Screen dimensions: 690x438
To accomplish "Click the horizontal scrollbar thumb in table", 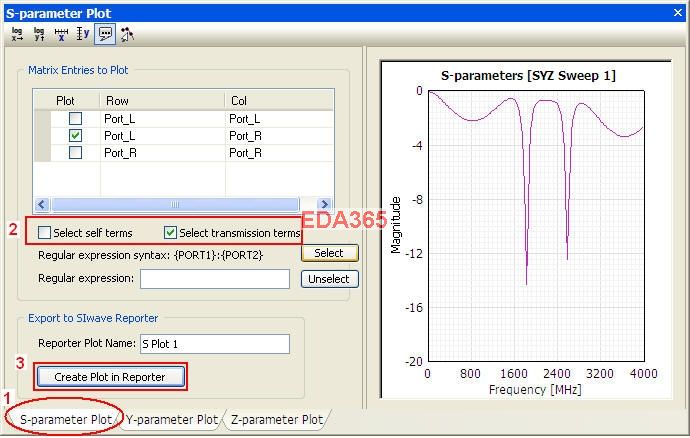I will pos(175,204).
